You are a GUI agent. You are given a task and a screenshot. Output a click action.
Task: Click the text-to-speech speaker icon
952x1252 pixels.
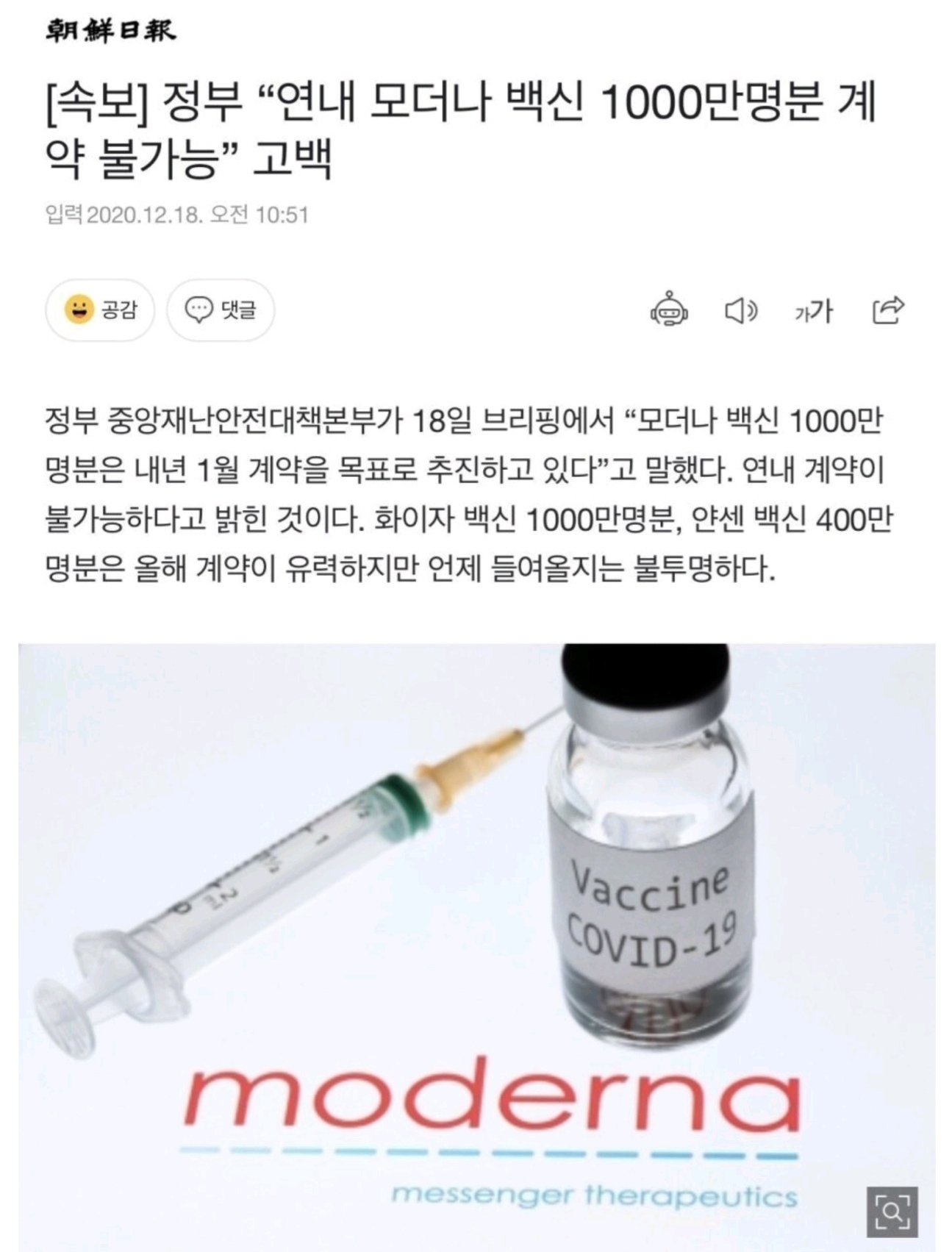741,311
